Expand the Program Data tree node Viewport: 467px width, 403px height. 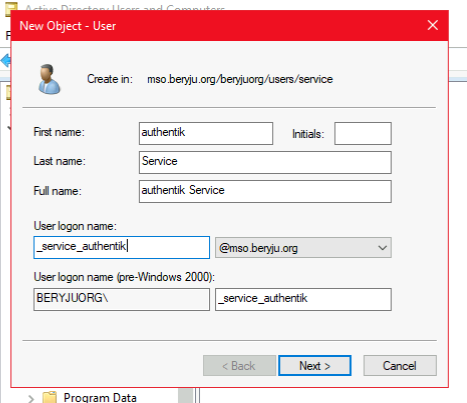[x=31, y=398]
